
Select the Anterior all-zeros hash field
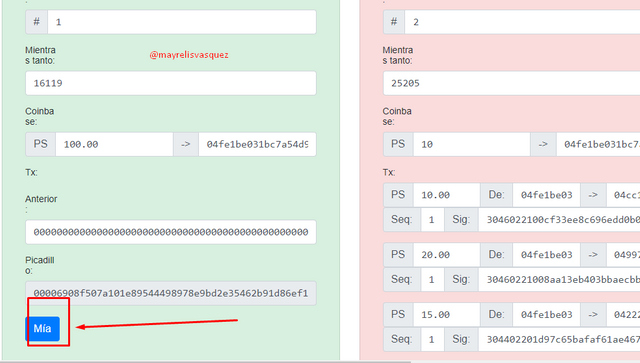tap(171, 232)
